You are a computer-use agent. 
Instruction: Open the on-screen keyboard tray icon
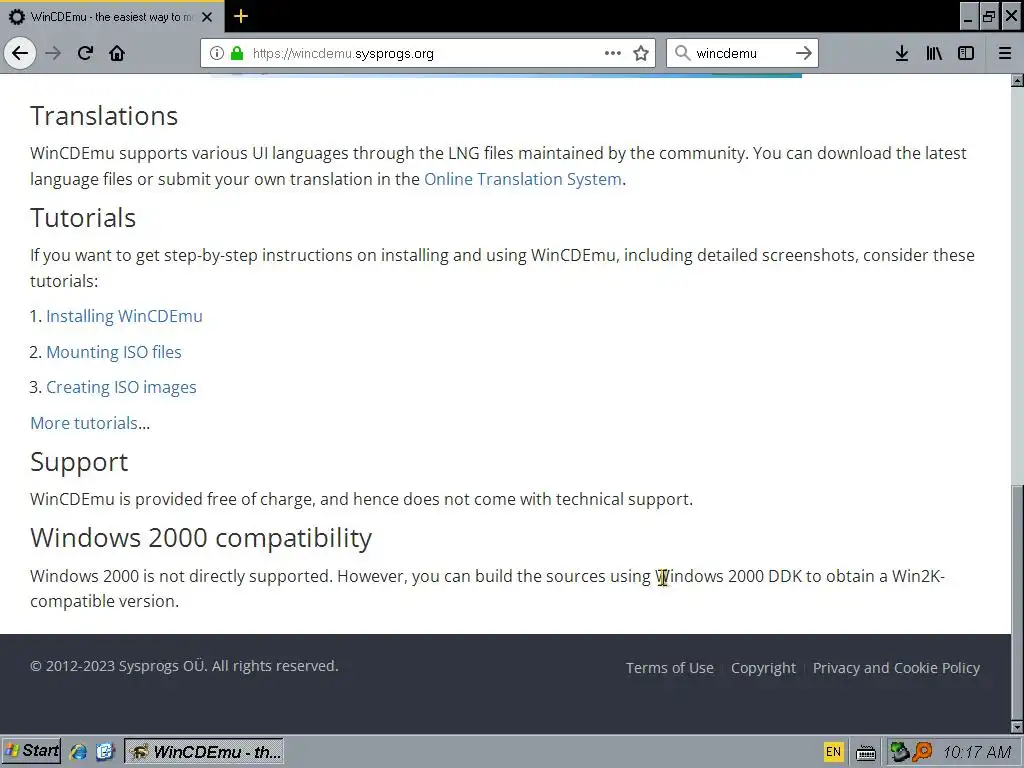866,752
